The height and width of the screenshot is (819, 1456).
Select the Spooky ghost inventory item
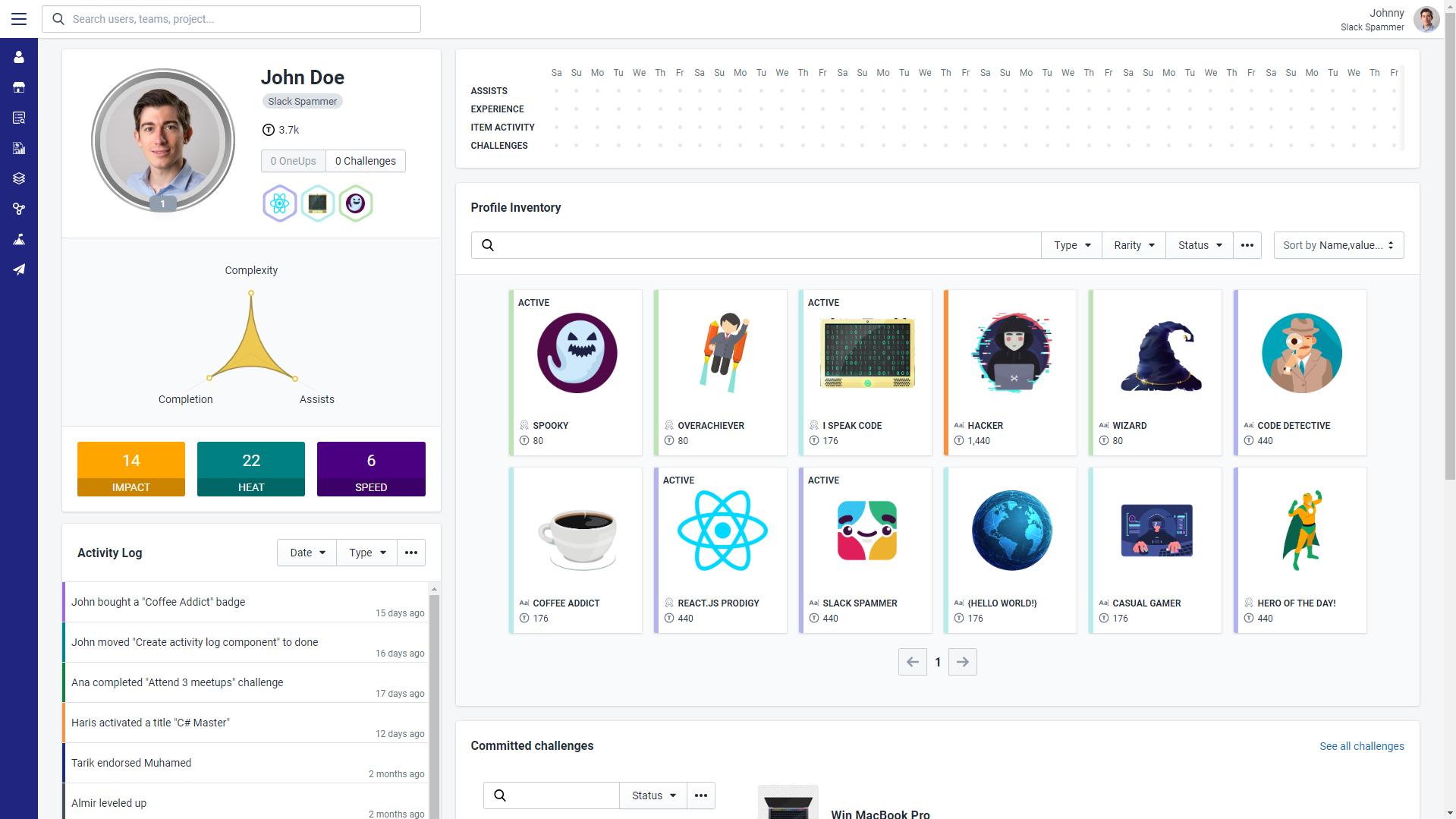point(576,373)
